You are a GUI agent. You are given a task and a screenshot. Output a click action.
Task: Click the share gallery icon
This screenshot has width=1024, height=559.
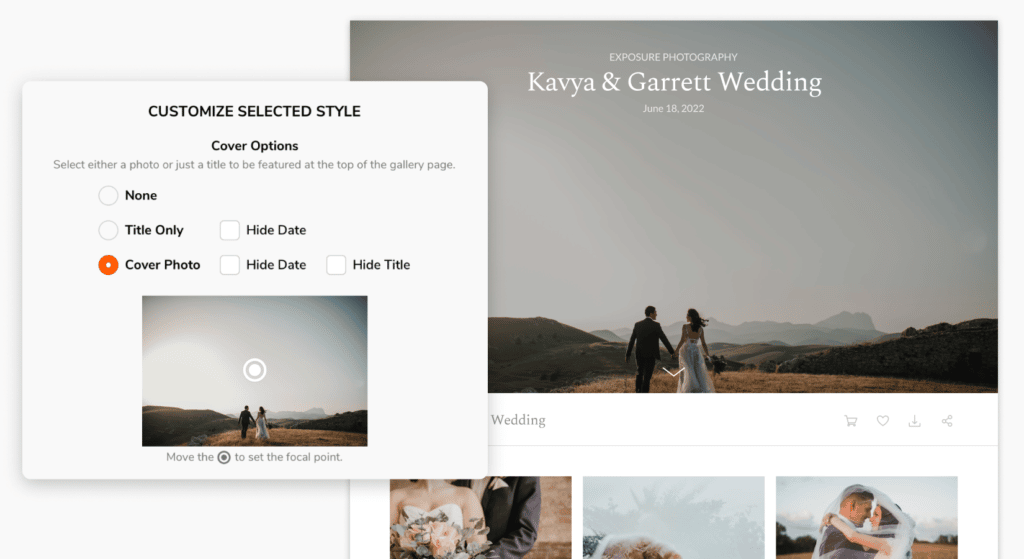pyautogui.click(x=946, y=421)
